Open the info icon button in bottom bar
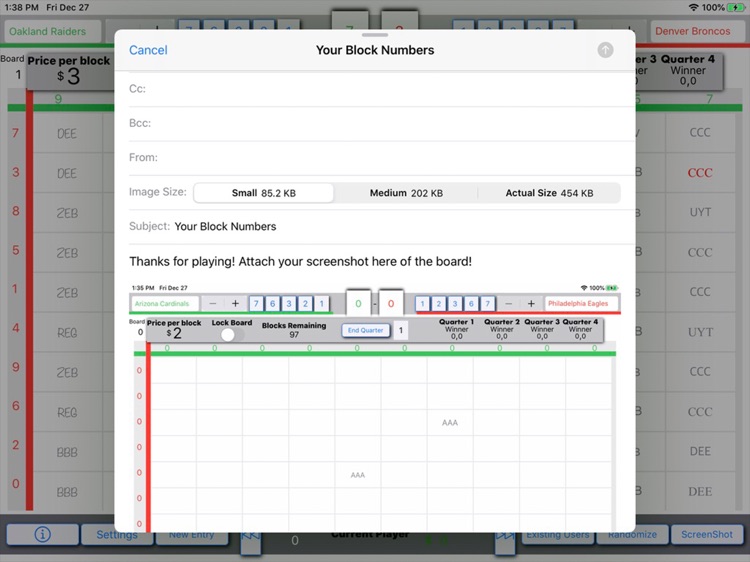Viewport: 750px width, 562px height. 43,534
